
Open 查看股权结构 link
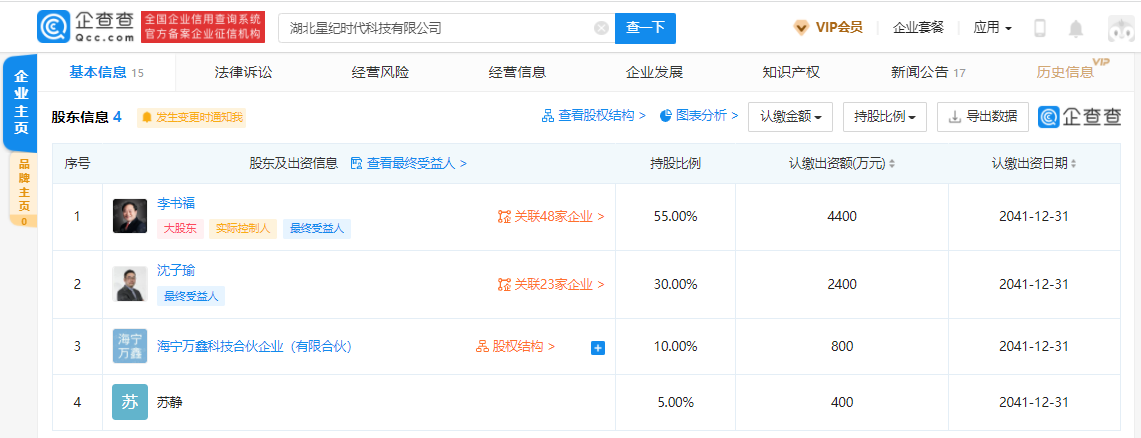point(594,116)
